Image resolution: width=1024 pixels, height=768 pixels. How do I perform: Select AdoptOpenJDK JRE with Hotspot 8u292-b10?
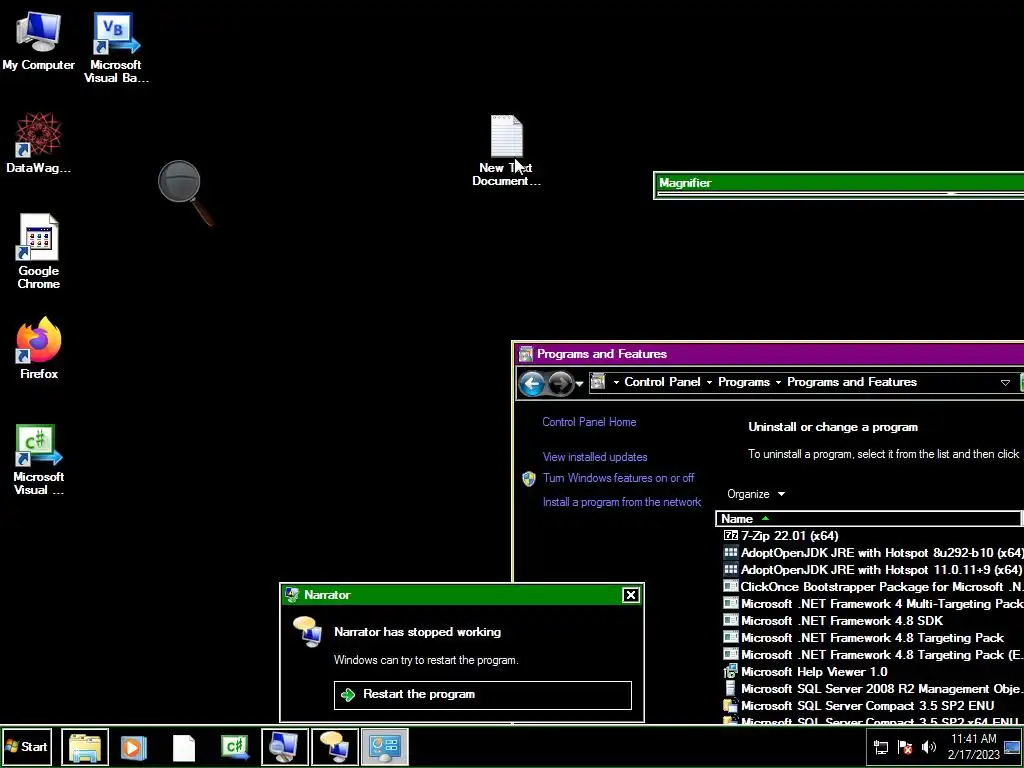[x=873, y=552]
